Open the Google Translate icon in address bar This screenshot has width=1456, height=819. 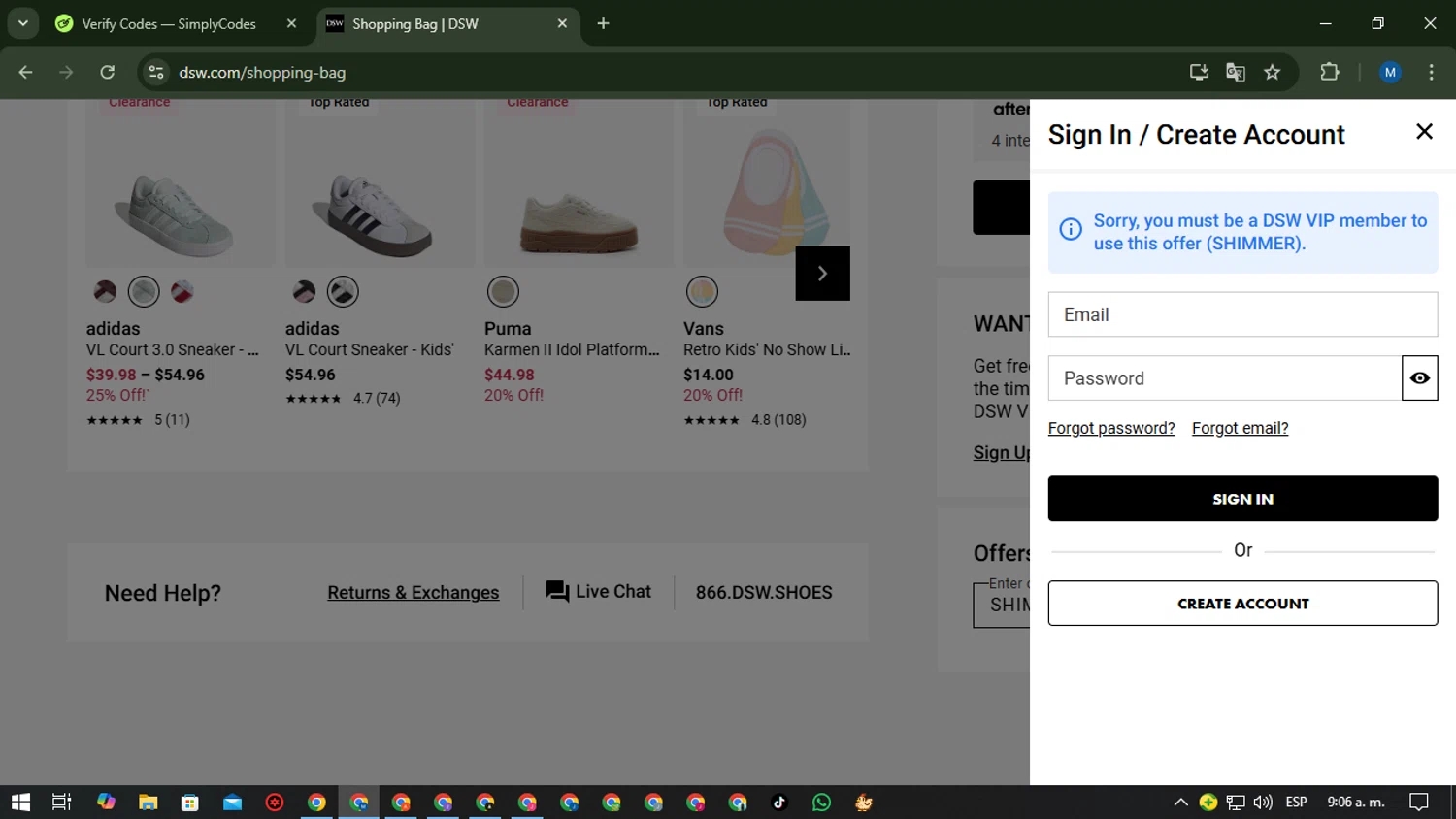[x=1235, y=73]
